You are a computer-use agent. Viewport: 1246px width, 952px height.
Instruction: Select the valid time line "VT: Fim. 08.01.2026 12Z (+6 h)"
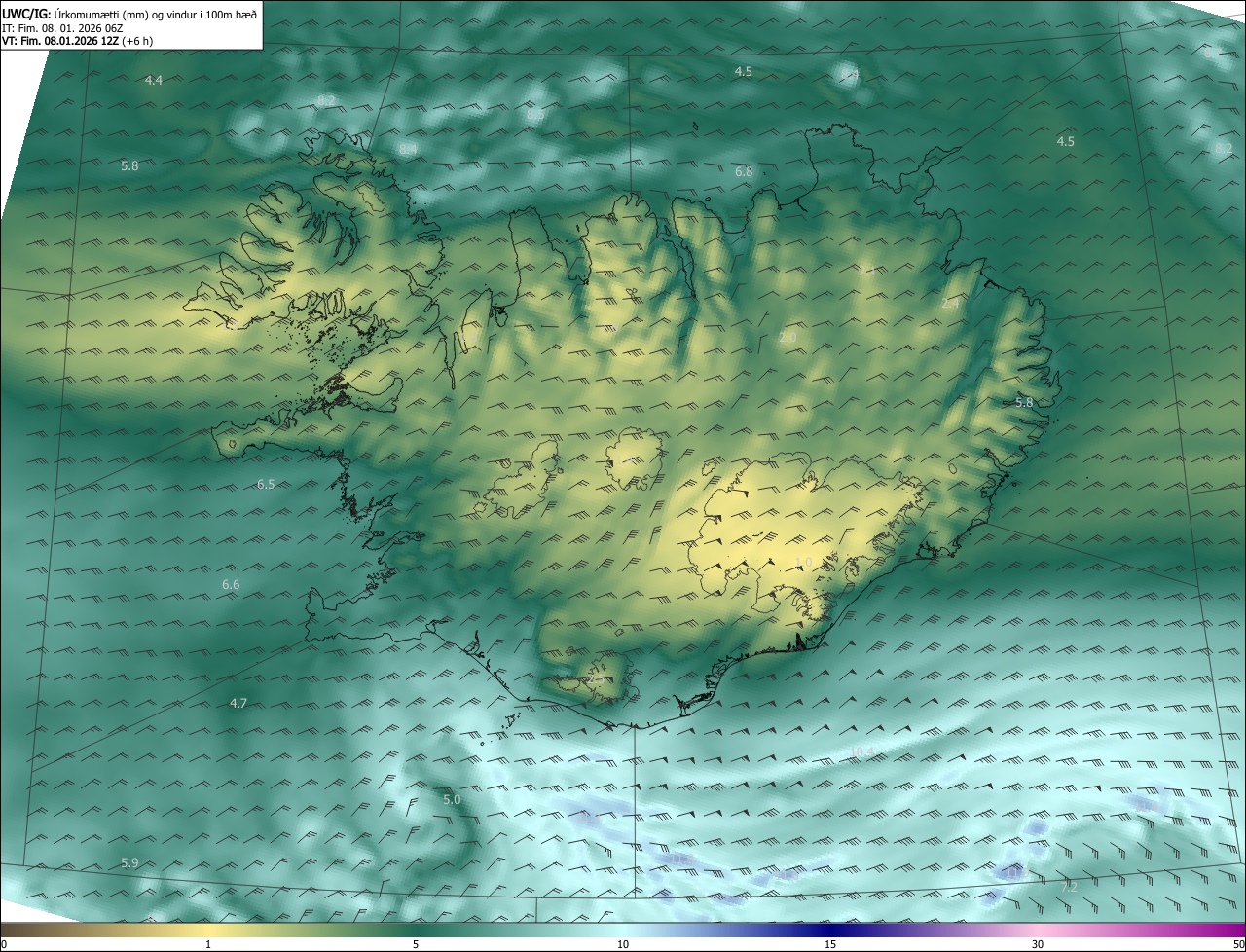77,41
